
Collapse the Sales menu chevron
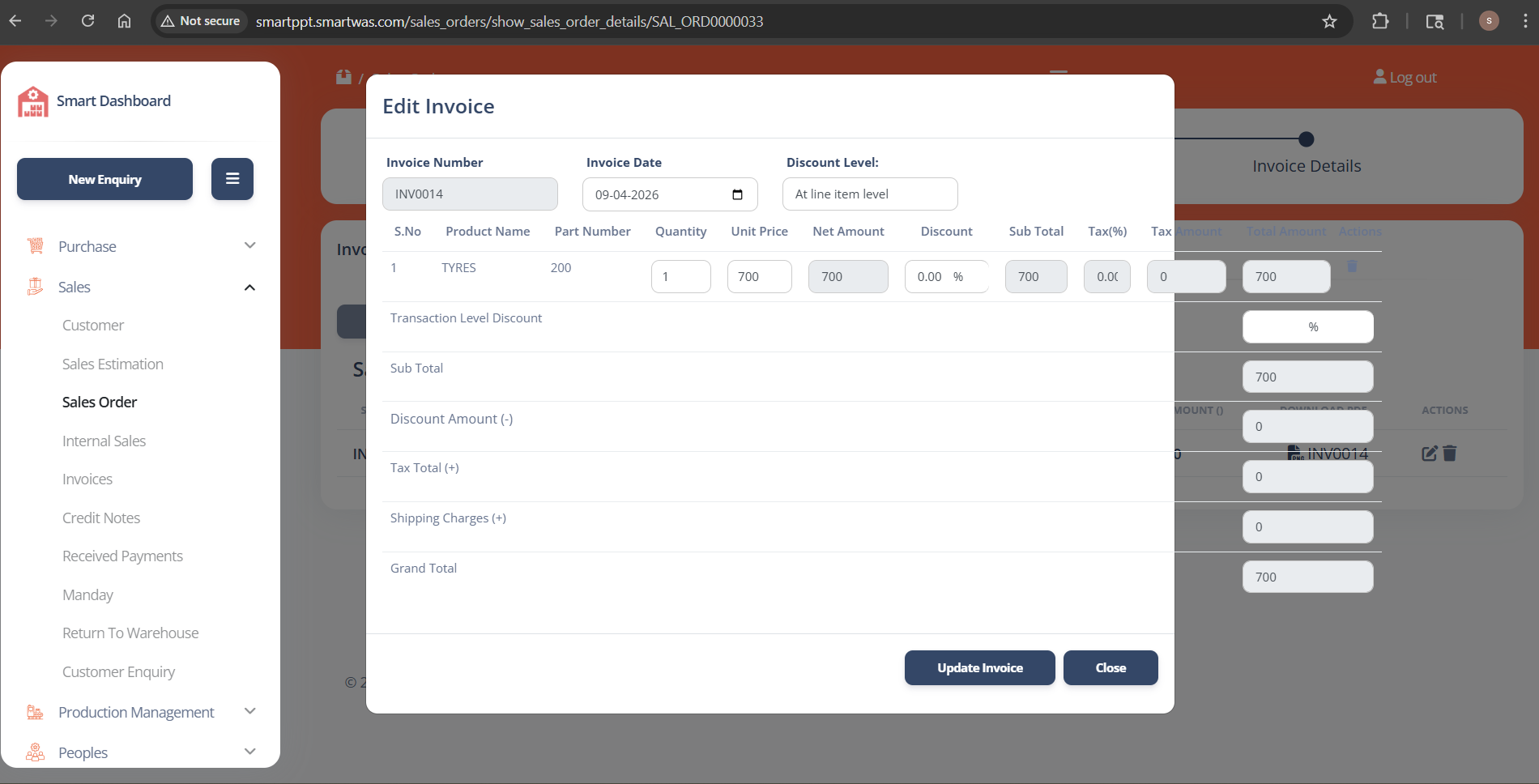[x=250, y=288]
